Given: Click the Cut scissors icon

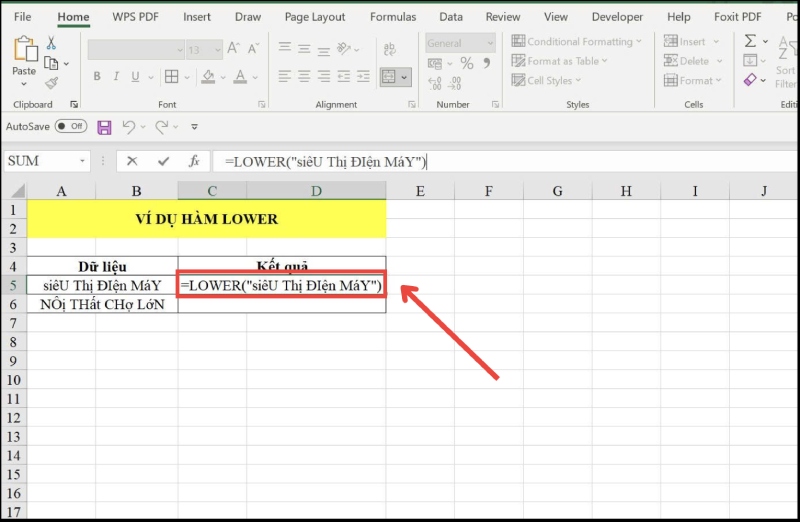Looking at the screenshot, I should (51, 43).
